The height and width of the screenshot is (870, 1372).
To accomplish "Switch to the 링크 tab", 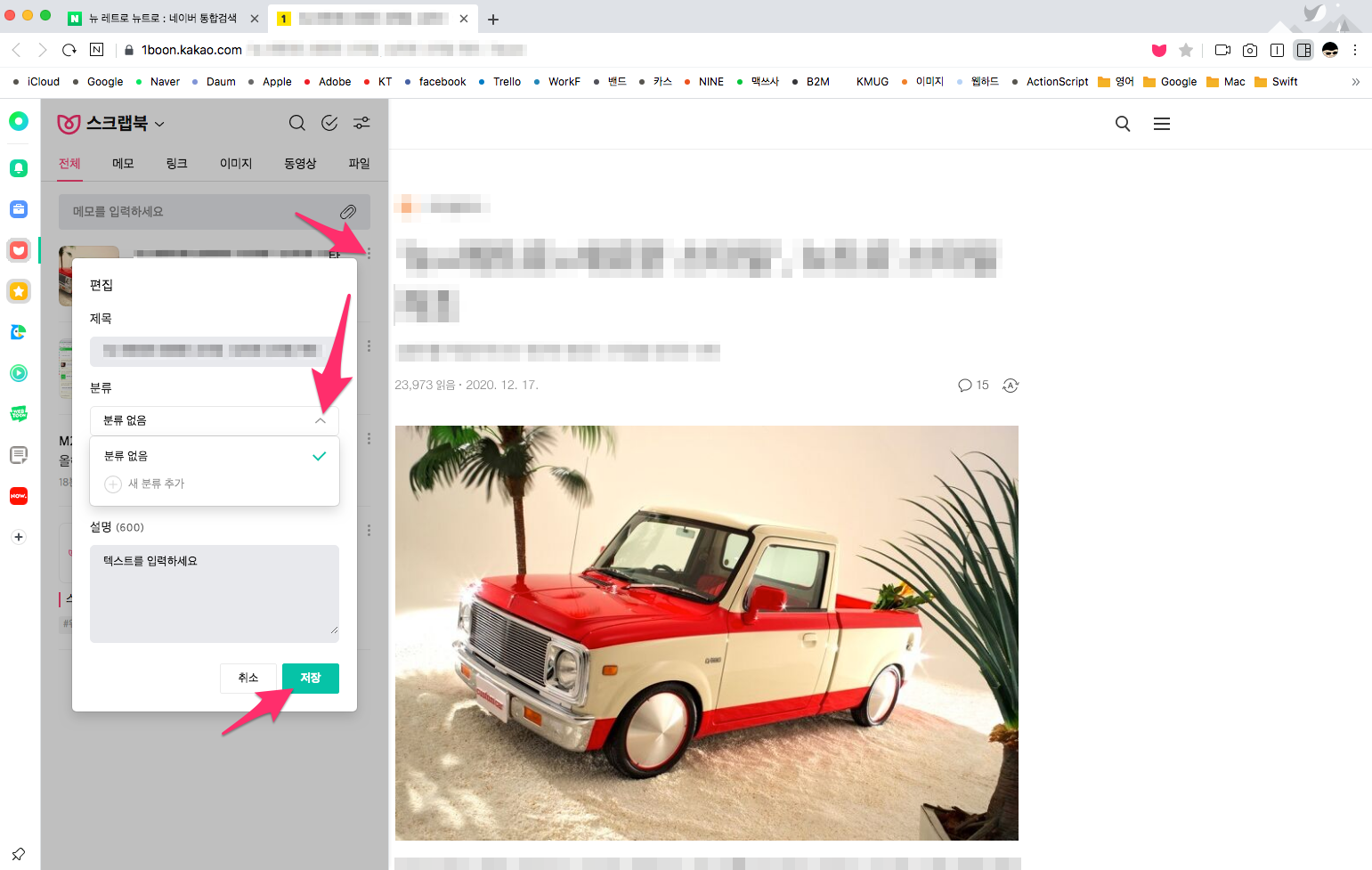I will click(x=176, y=164).
